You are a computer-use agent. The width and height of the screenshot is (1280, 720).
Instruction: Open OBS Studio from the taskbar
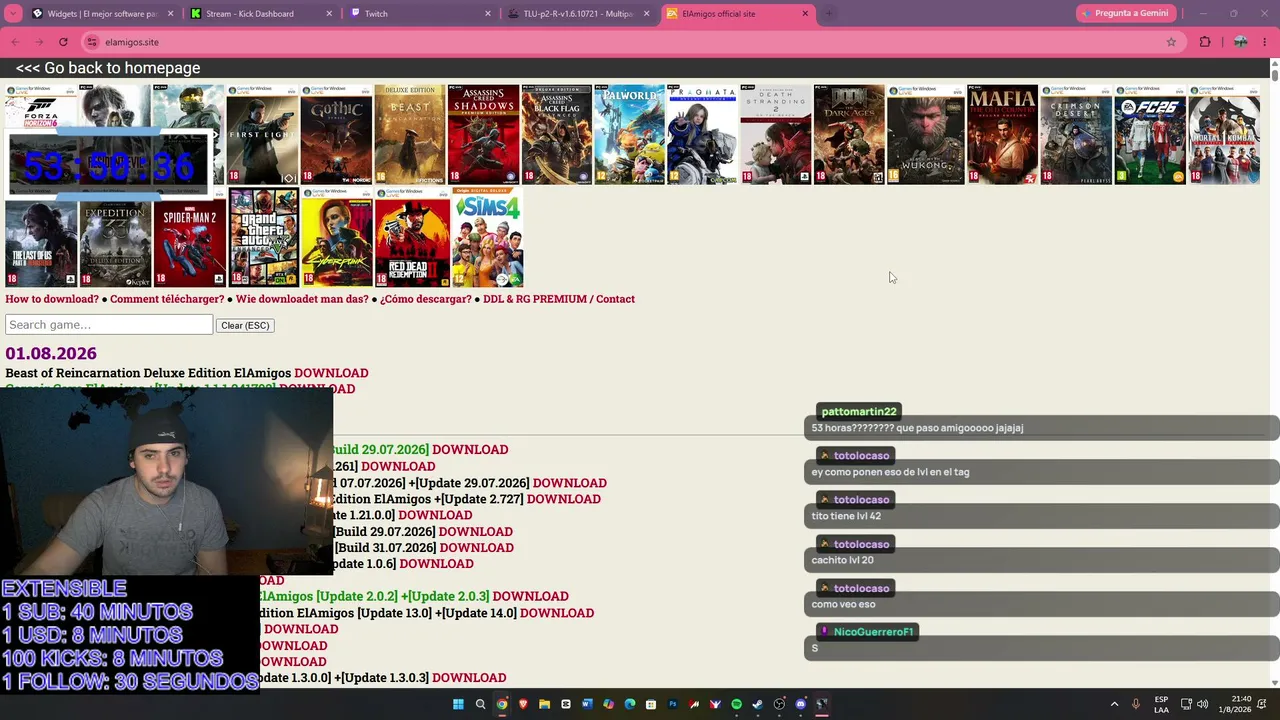[x=779, y=704]
